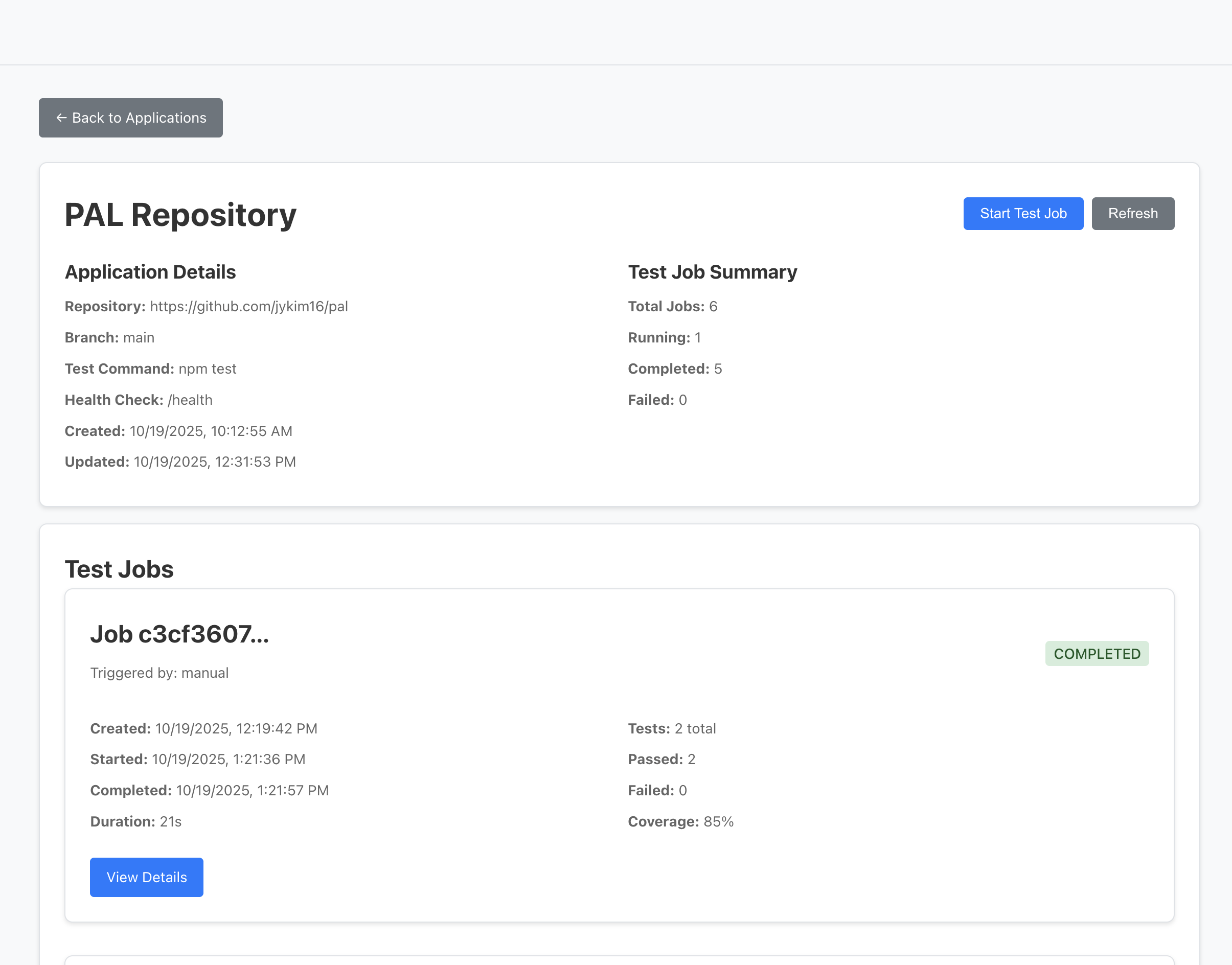The width and height of the screenshot is (1232, 965).
Task: Open the github.com/jykim16/pal repository URL
Action: coord(248,306)
